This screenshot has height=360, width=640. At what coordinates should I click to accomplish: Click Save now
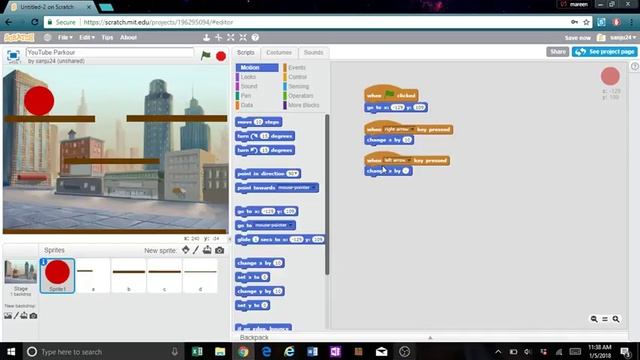click(x=578, y=38)
